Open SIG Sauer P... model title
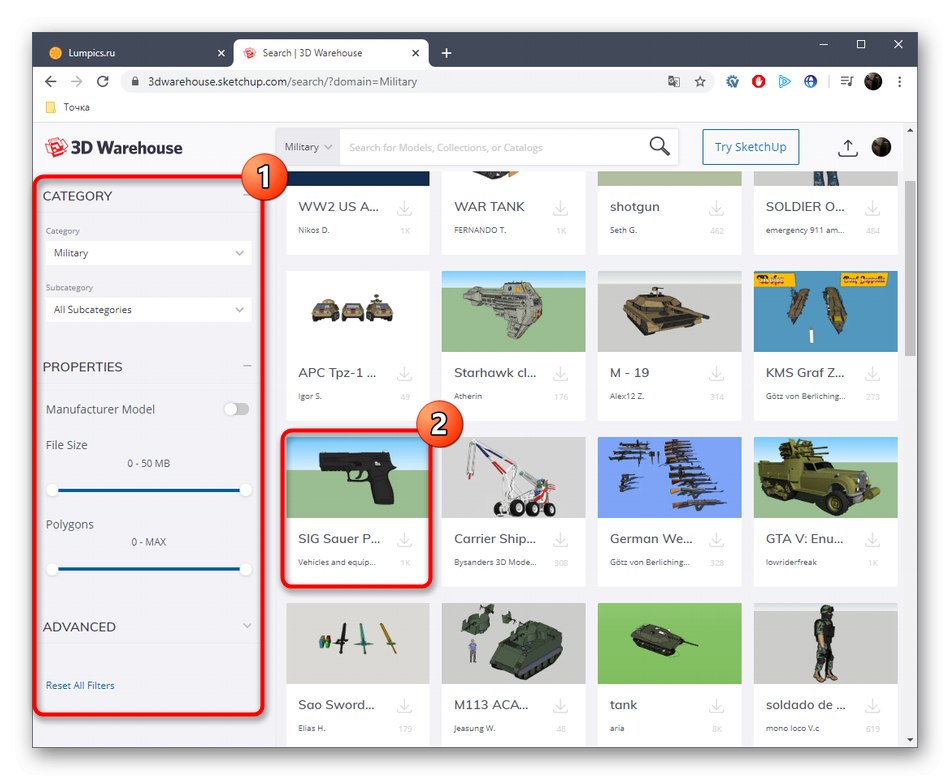 pyautogui.click(x=339, y=539)
